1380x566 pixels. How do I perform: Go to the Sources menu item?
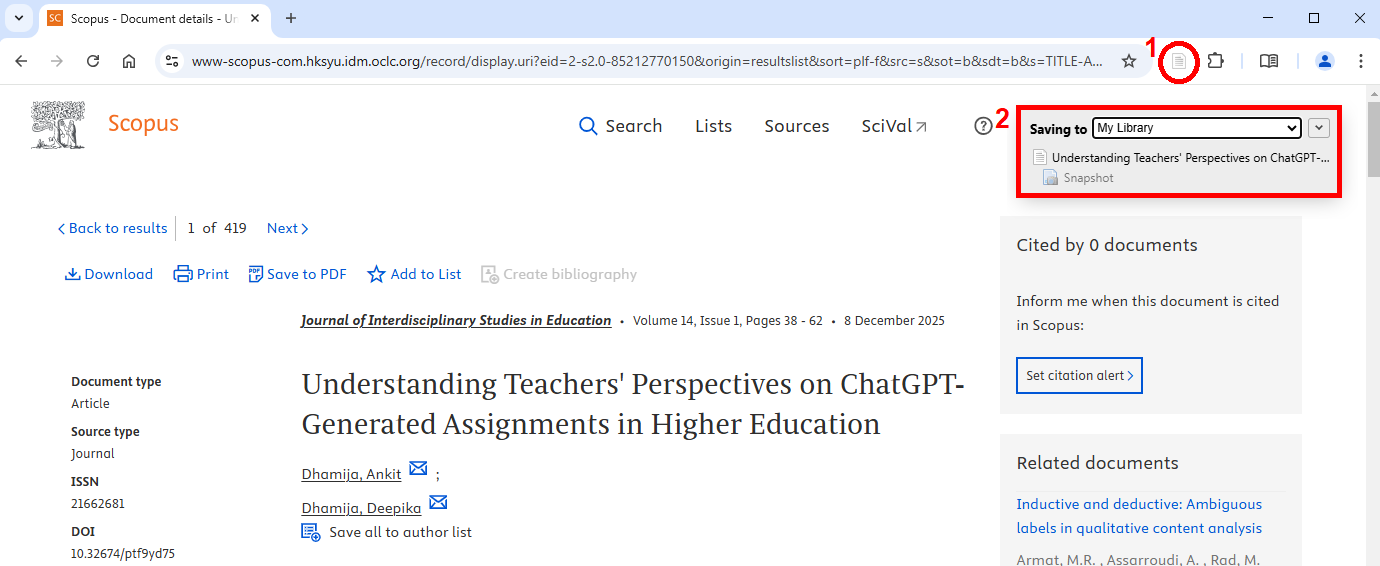pos(796,126)
